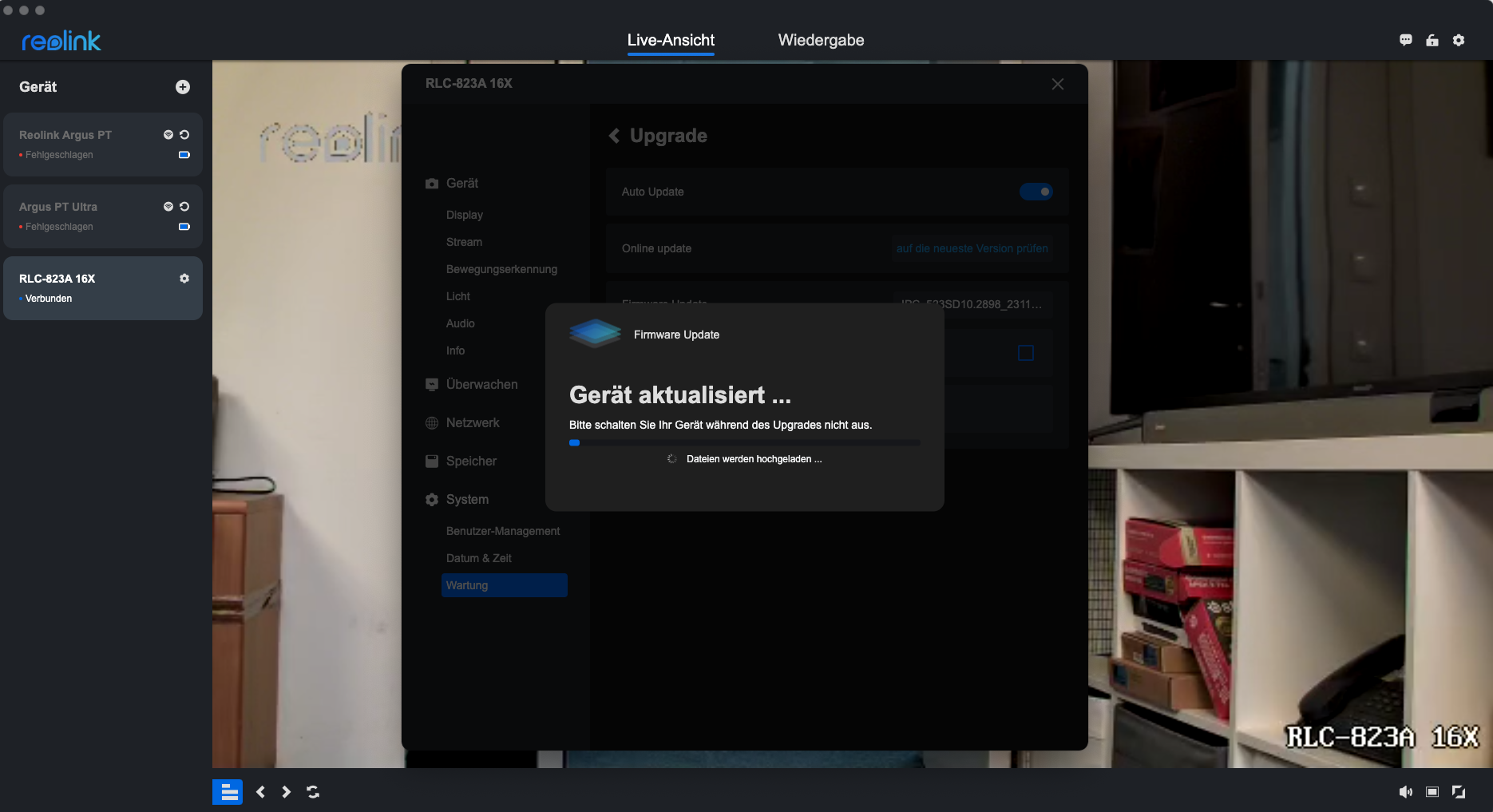Open app settings gear in top bar
Image resolution: width=1493 pixels, height=812 pixels.
[1459, 41]
